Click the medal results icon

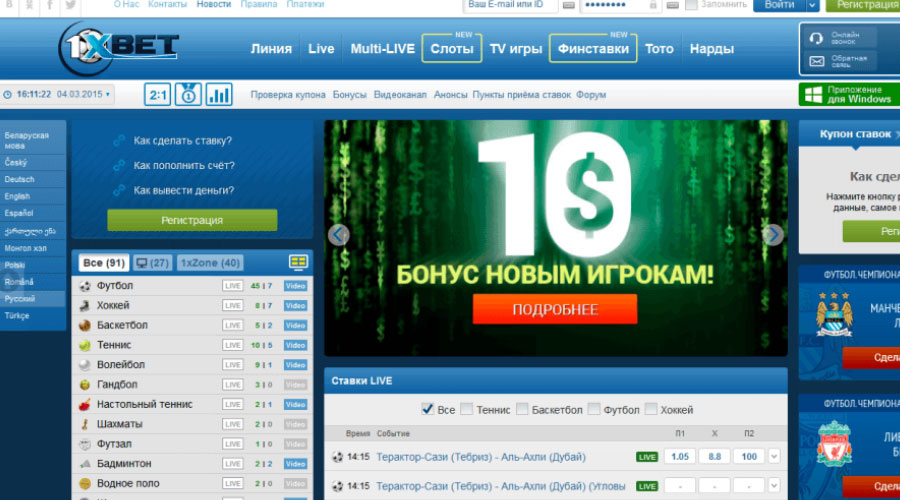point(188,95)
